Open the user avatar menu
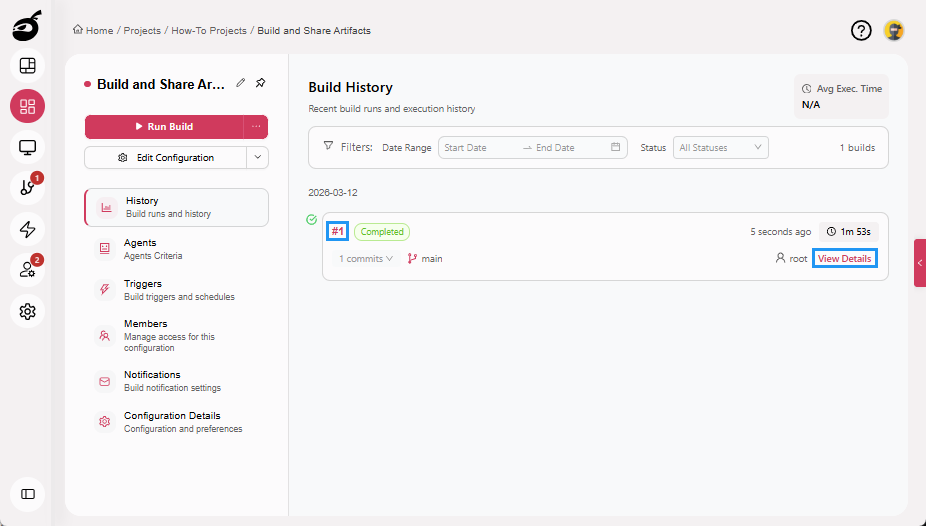 pos(894,30)
